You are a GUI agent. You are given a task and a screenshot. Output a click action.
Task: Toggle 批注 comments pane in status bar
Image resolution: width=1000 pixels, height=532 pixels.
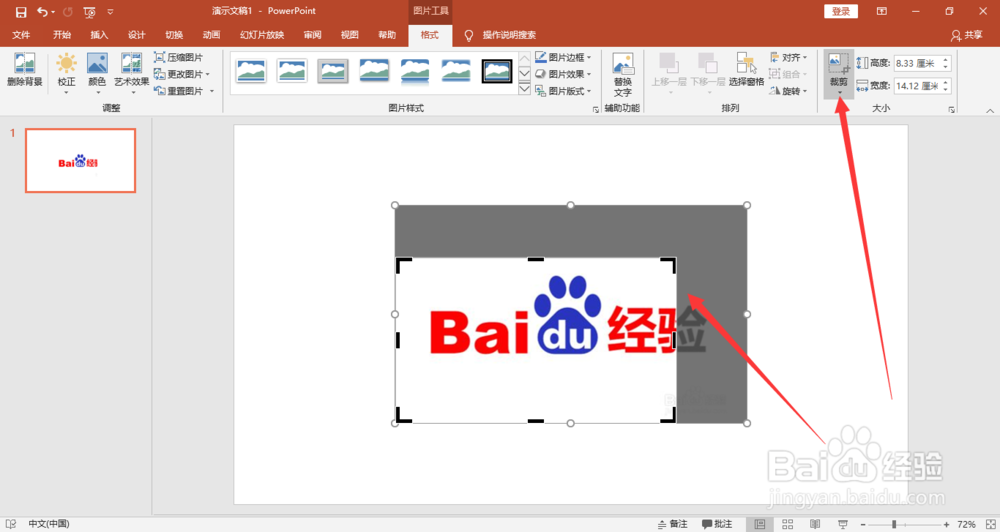[717, 524]
